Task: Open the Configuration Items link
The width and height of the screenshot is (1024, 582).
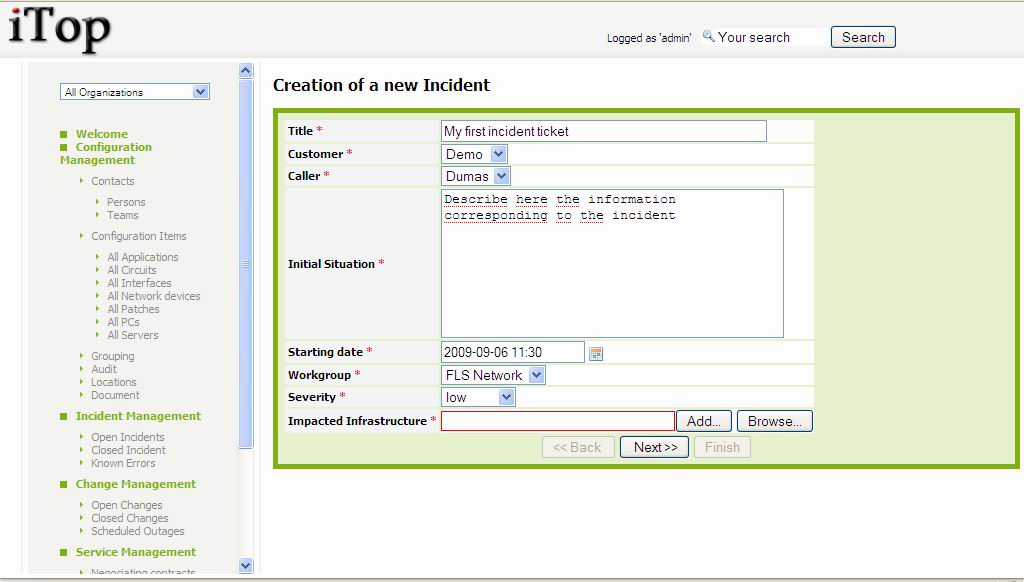Action: tap(138, 236)
